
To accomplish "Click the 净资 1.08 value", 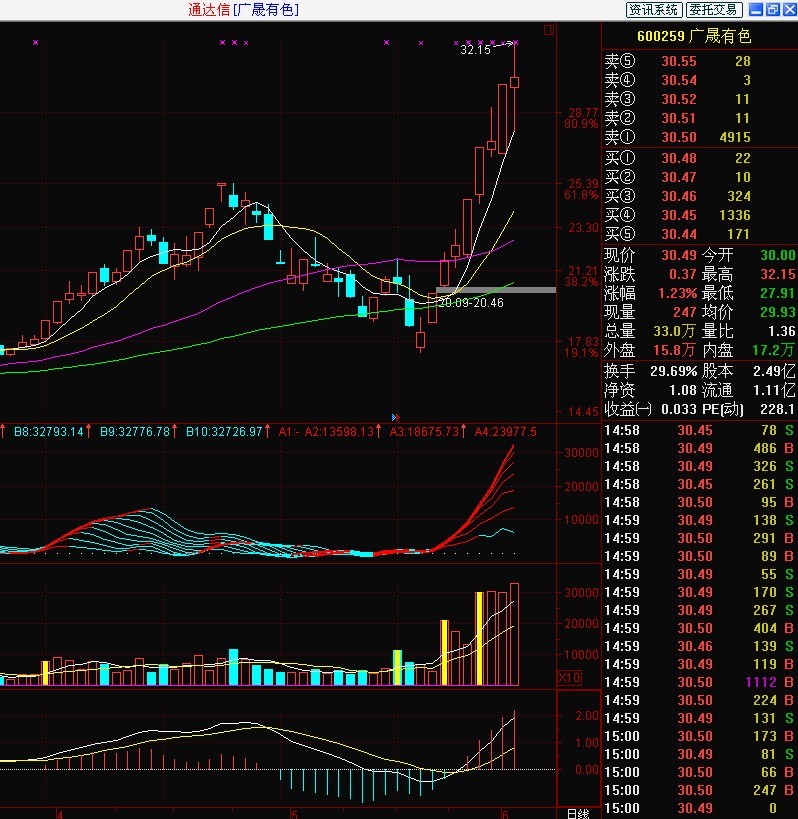I will click(683, 390).
